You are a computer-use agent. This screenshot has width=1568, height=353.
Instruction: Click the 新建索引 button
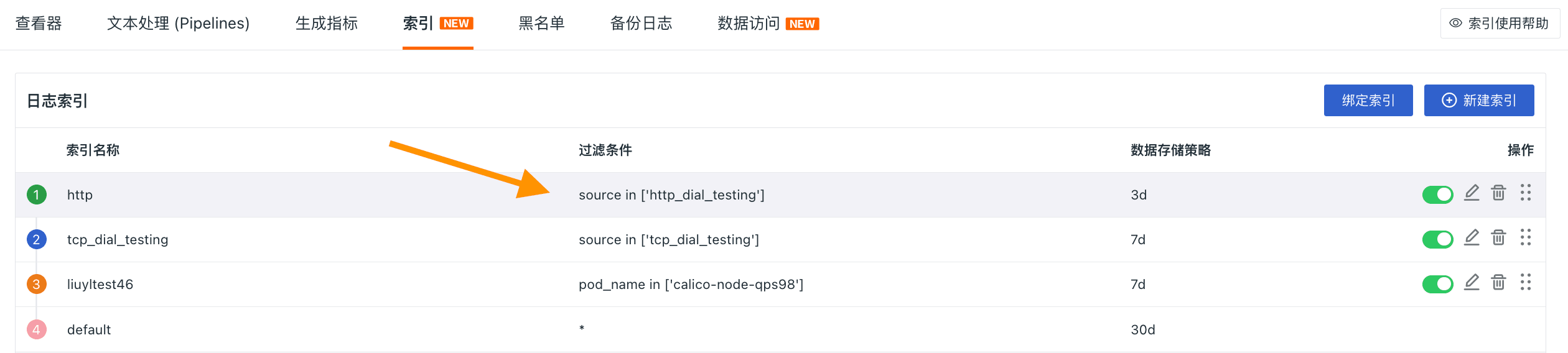[1479, 101]
